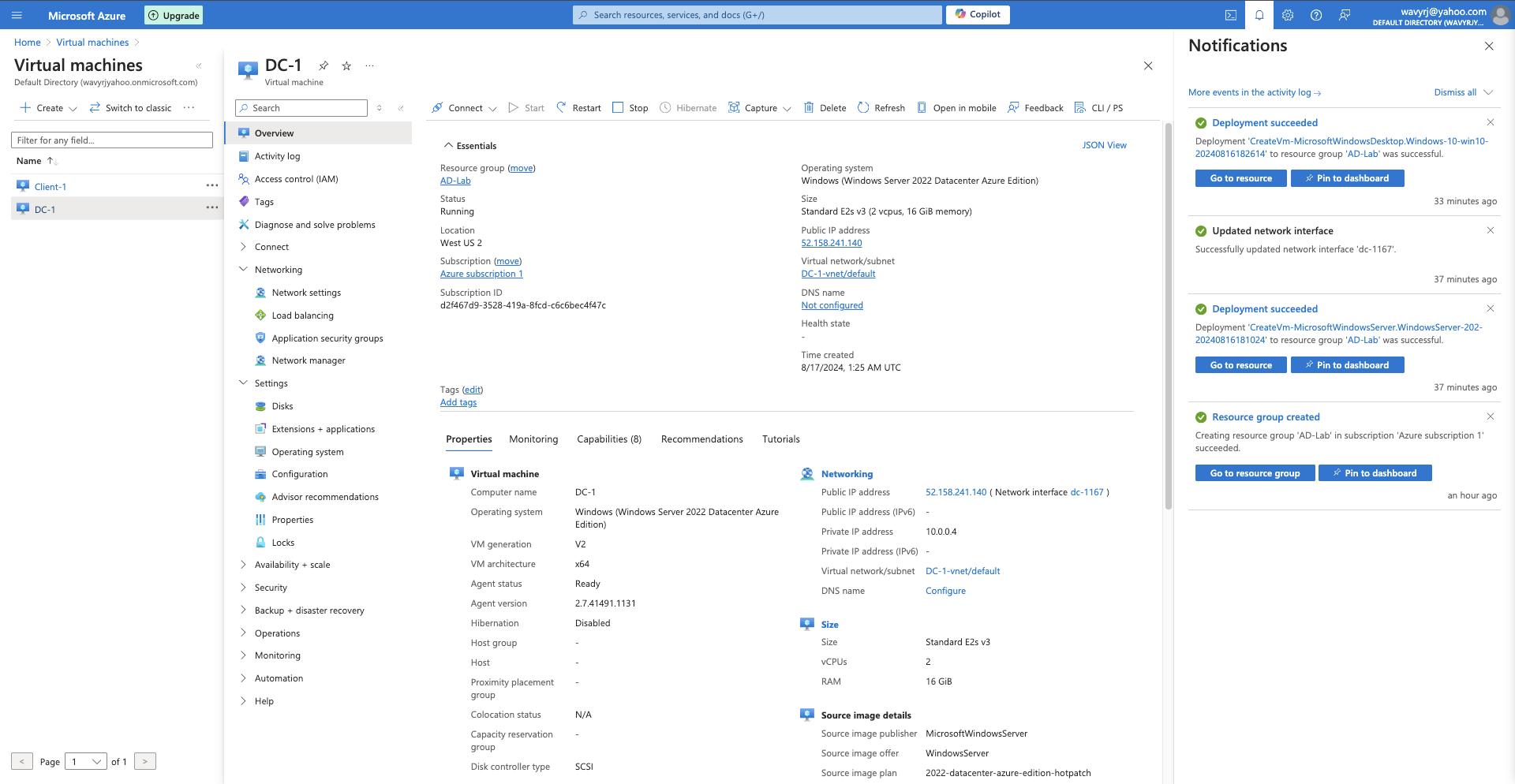Open more options ellipsis beside DC-1 title

point(369,65)
